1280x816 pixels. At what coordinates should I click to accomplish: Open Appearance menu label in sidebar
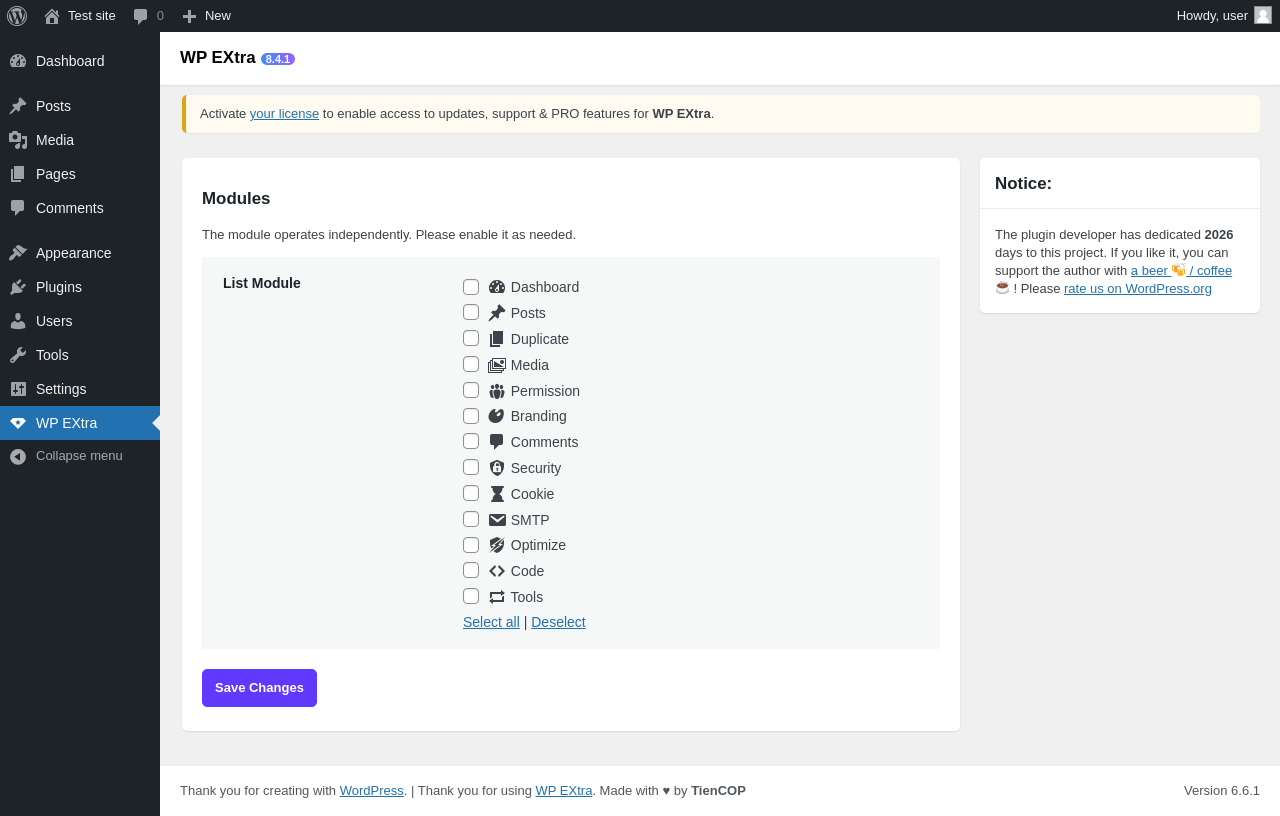[74, 253]
